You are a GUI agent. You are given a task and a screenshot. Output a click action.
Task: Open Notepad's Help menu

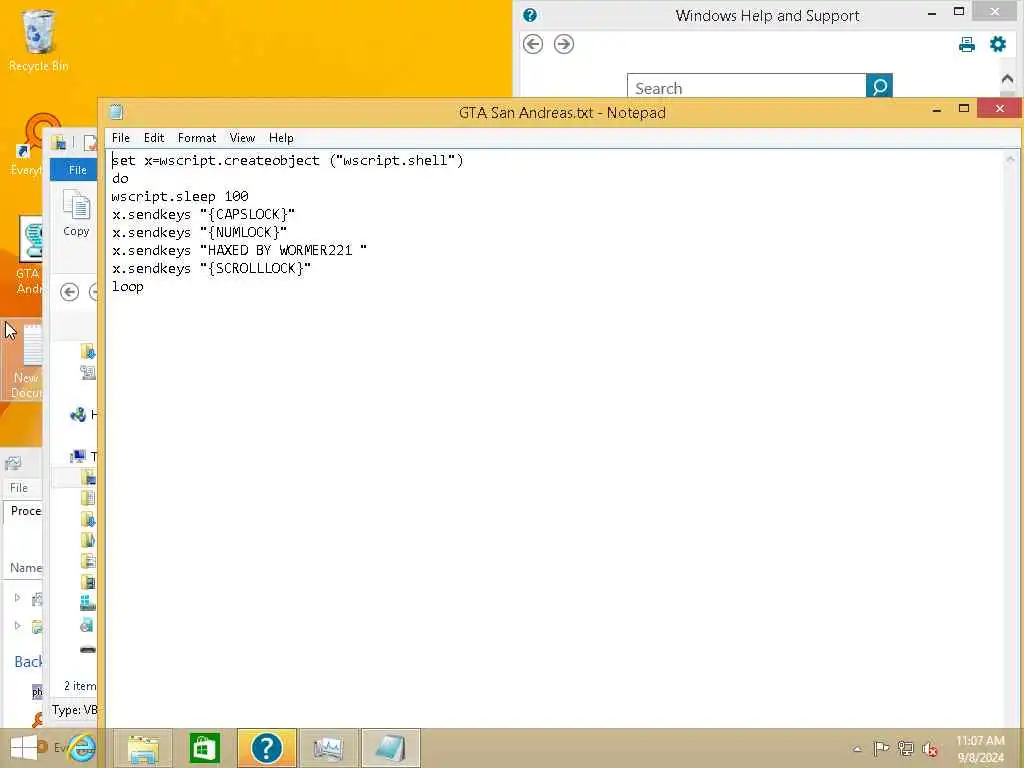[281, 138]
